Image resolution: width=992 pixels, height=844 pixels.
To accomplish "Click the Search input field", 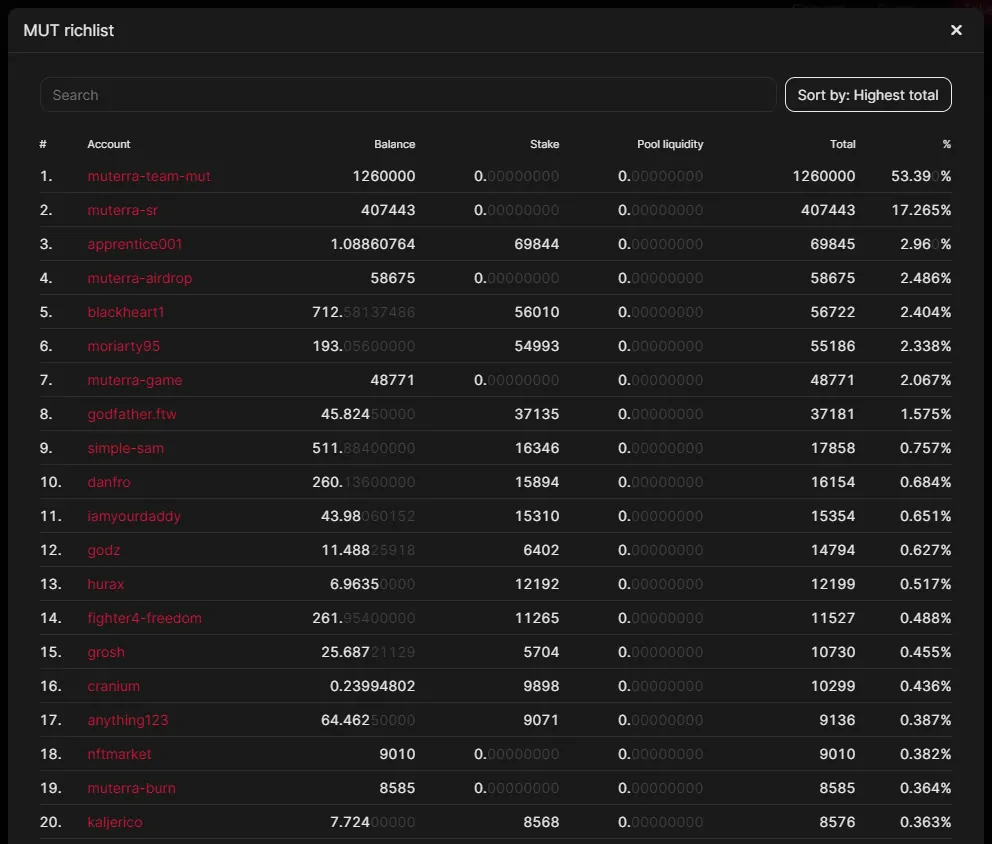I will (x=408, y=95).
